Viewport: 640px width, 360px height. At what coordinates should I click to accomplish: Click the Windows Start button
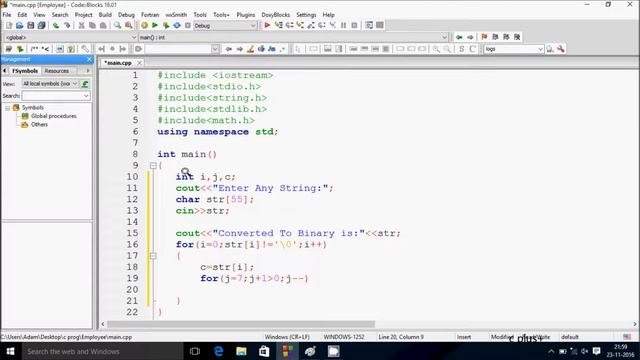coord(10,351)
